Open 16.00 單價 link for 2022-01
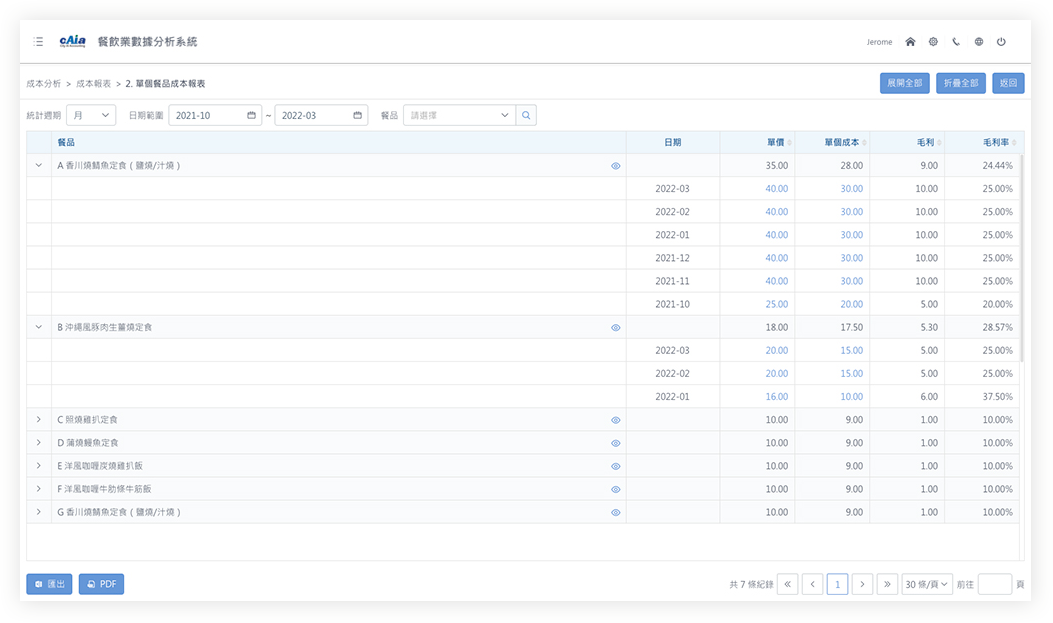 click(776, 397)
